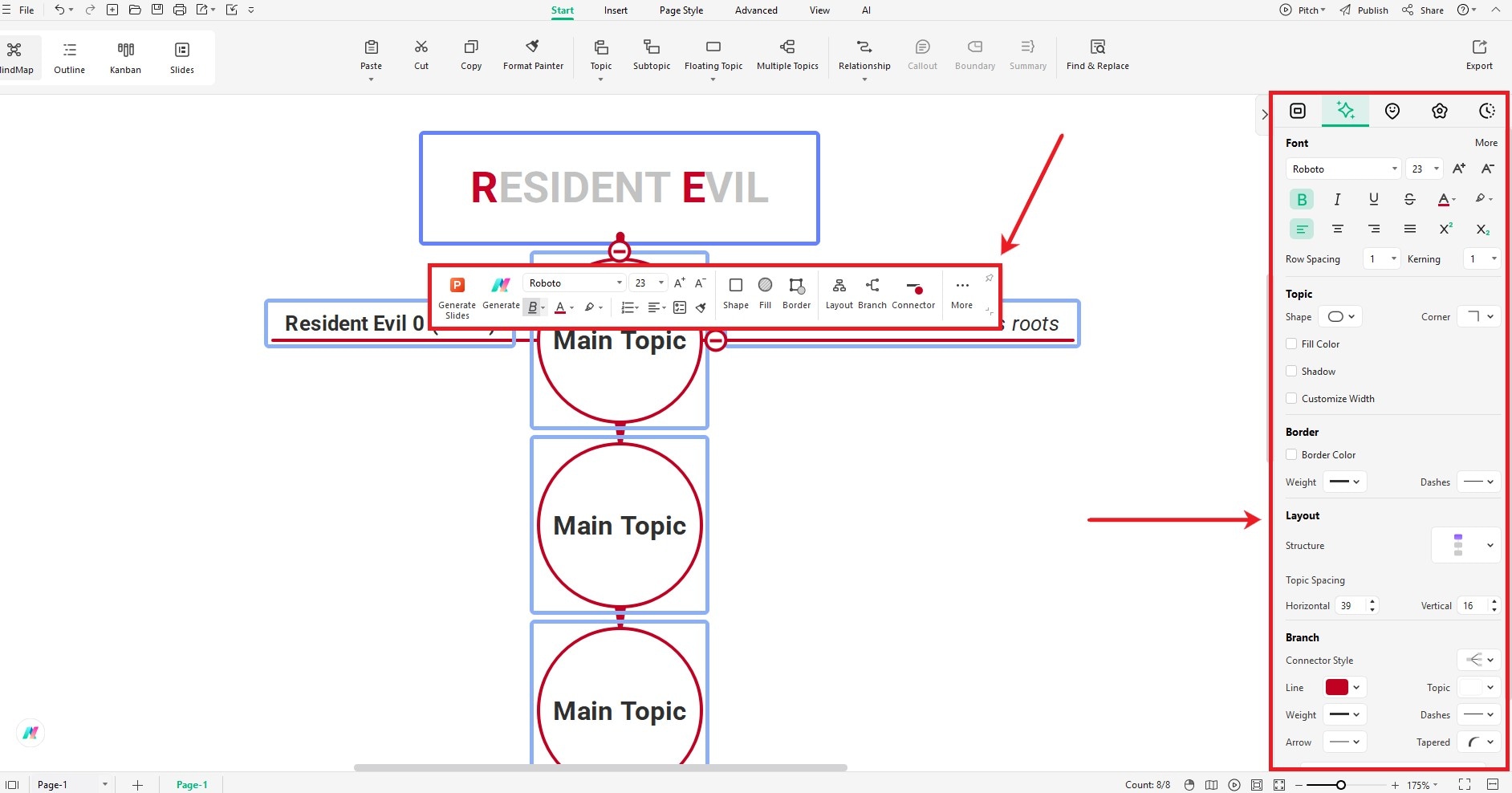Screen dimensions: 1512x793
Task: Click the Publish button
Action: point(1364,10)
